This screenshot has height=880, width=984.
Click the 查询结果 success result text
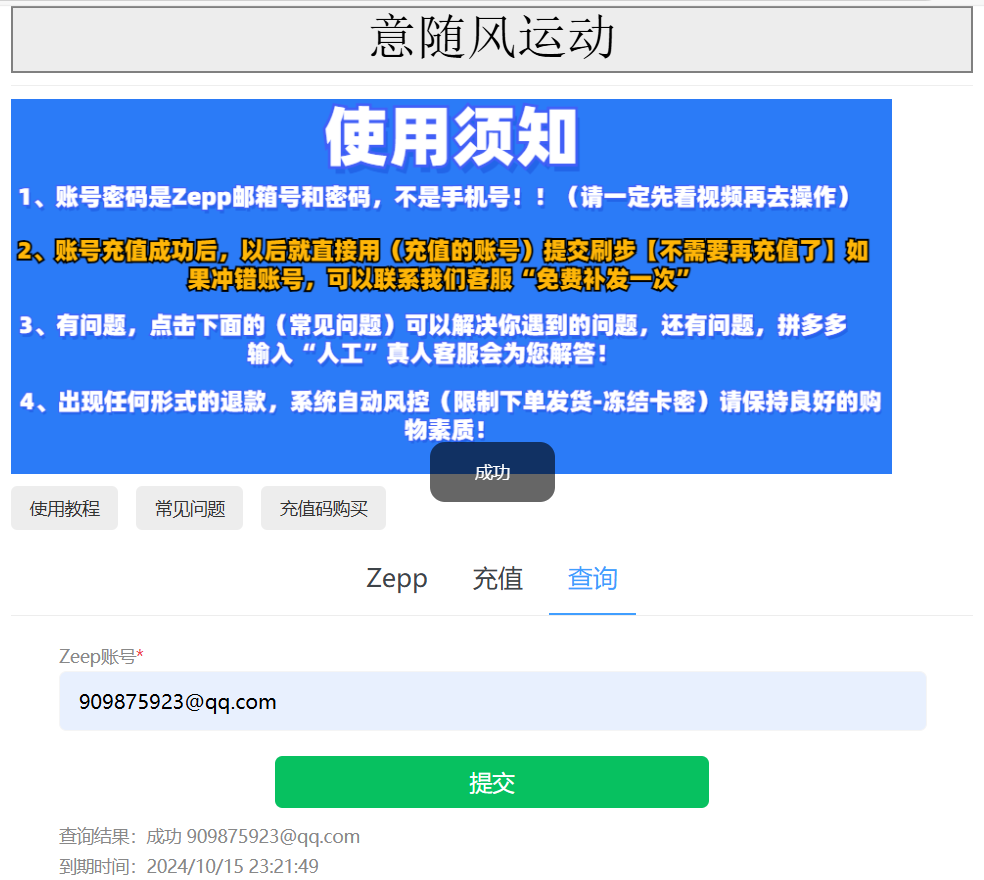(210, 837)
